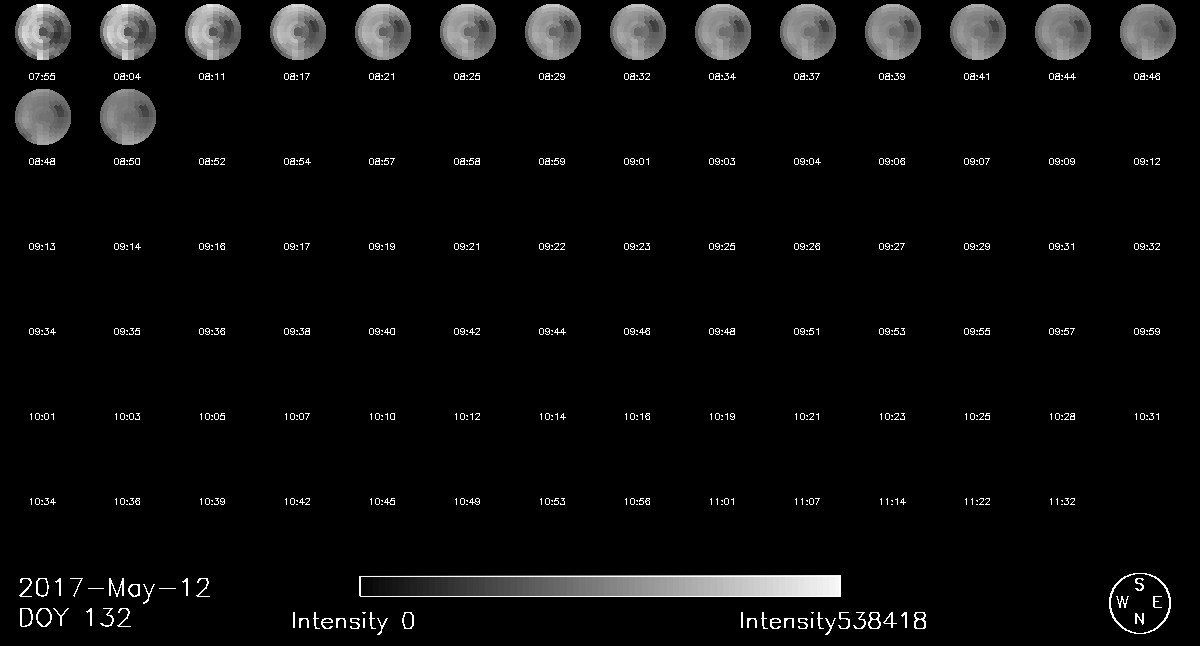Choose the disk image above 08:29
1200x646 pixels.
[x=553, y=32]
